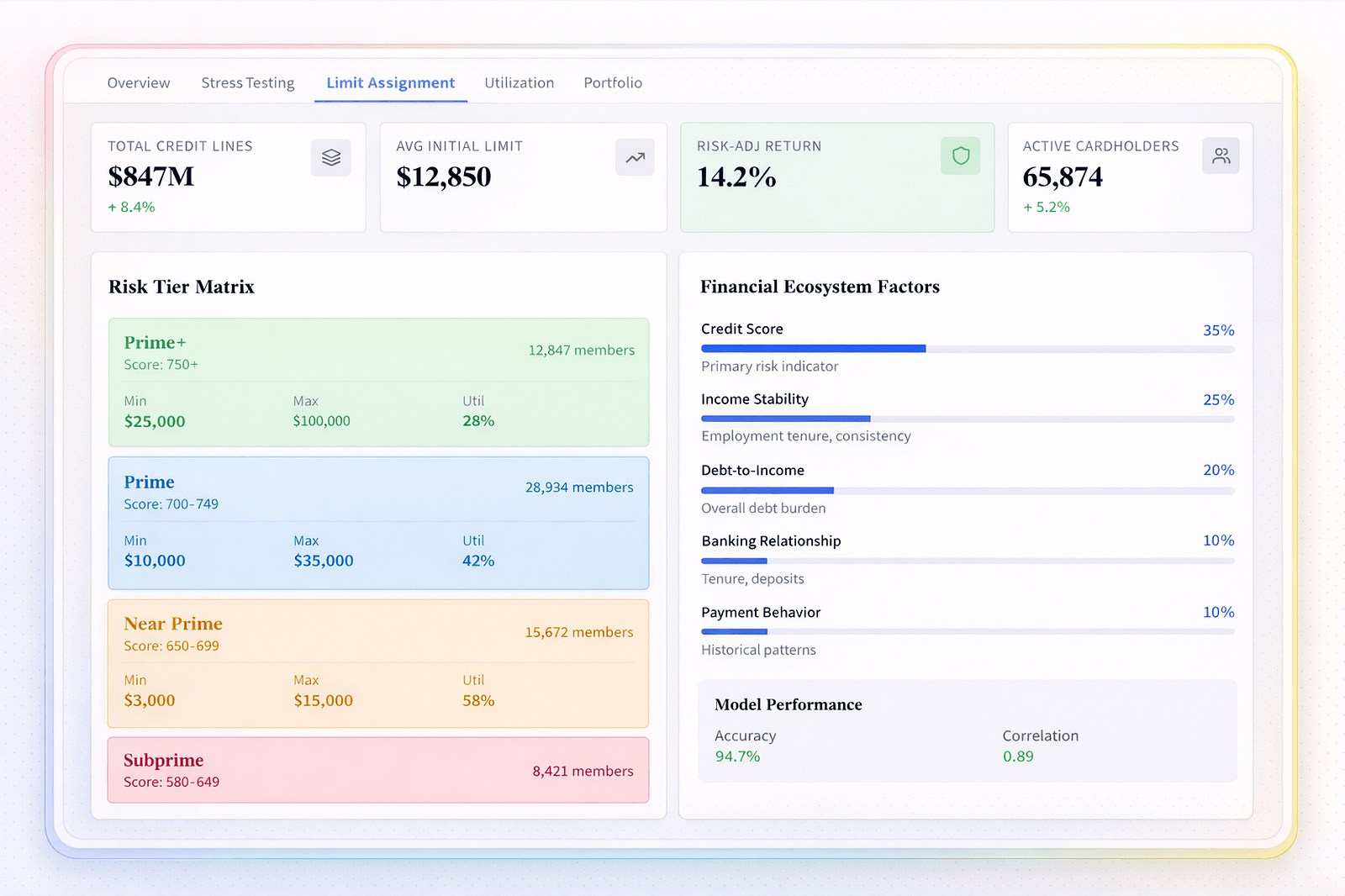
Task: Go to the Utilization tab
Action: (x=519, y=83)
